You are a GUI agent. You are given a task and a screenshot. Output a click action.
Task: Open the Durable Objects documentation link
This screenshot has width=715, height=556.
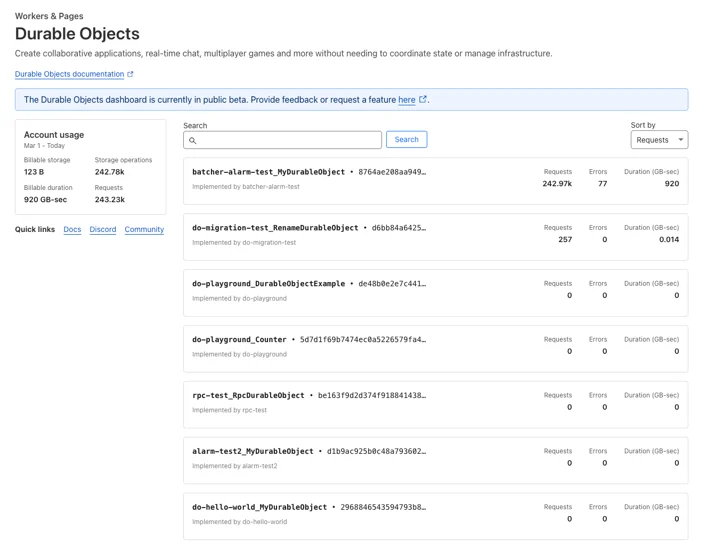pyautogui.click(x=69, y=74)
